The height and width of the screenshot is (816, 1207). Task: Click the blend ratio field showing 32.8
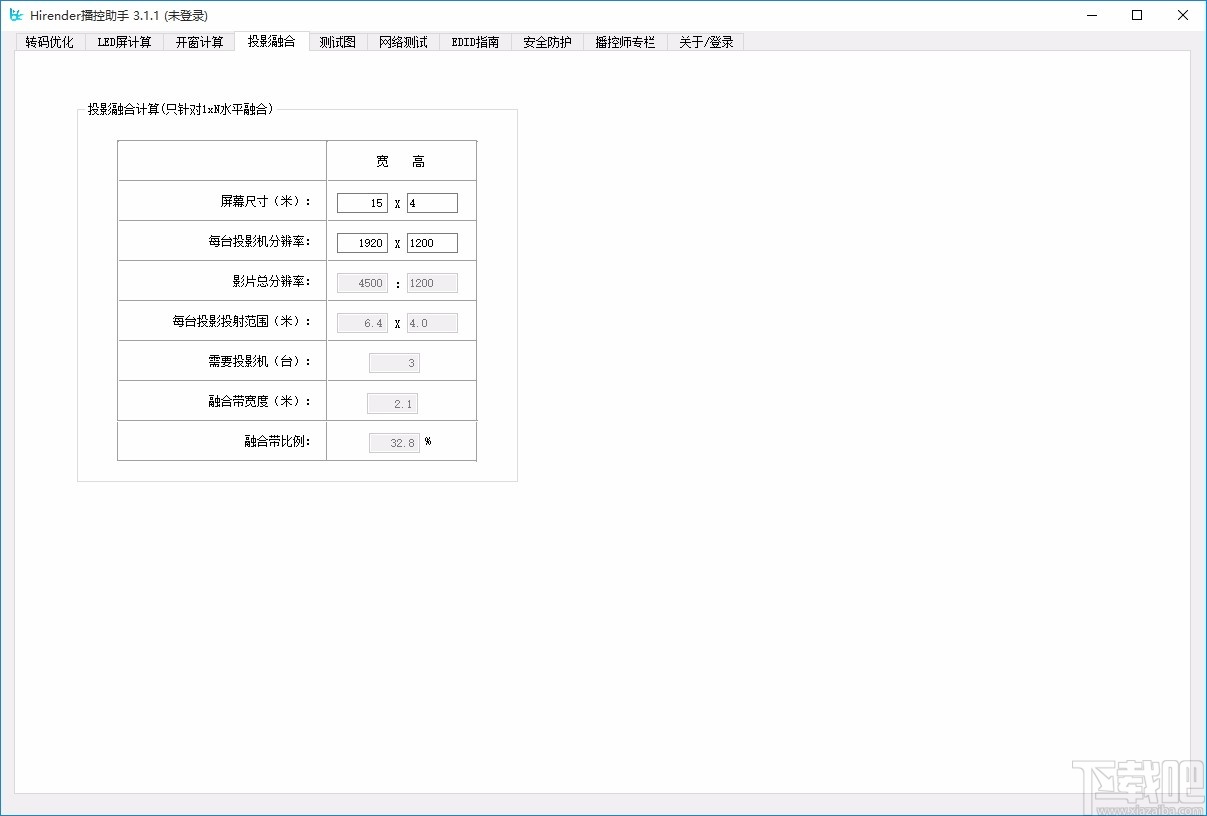[x=393, y=442]
